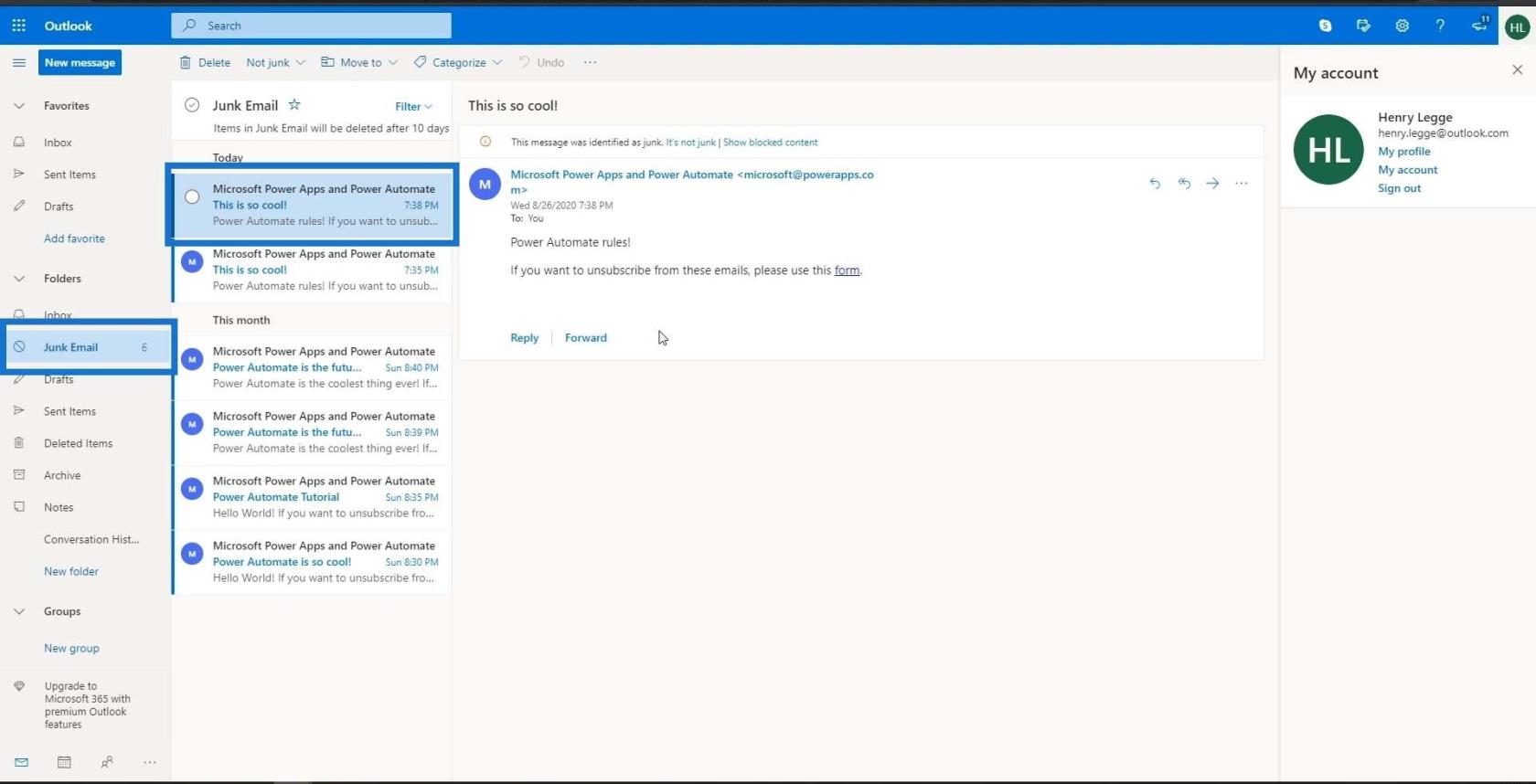Click the New message button
The image size is (1536, 784).
point(80,62)
